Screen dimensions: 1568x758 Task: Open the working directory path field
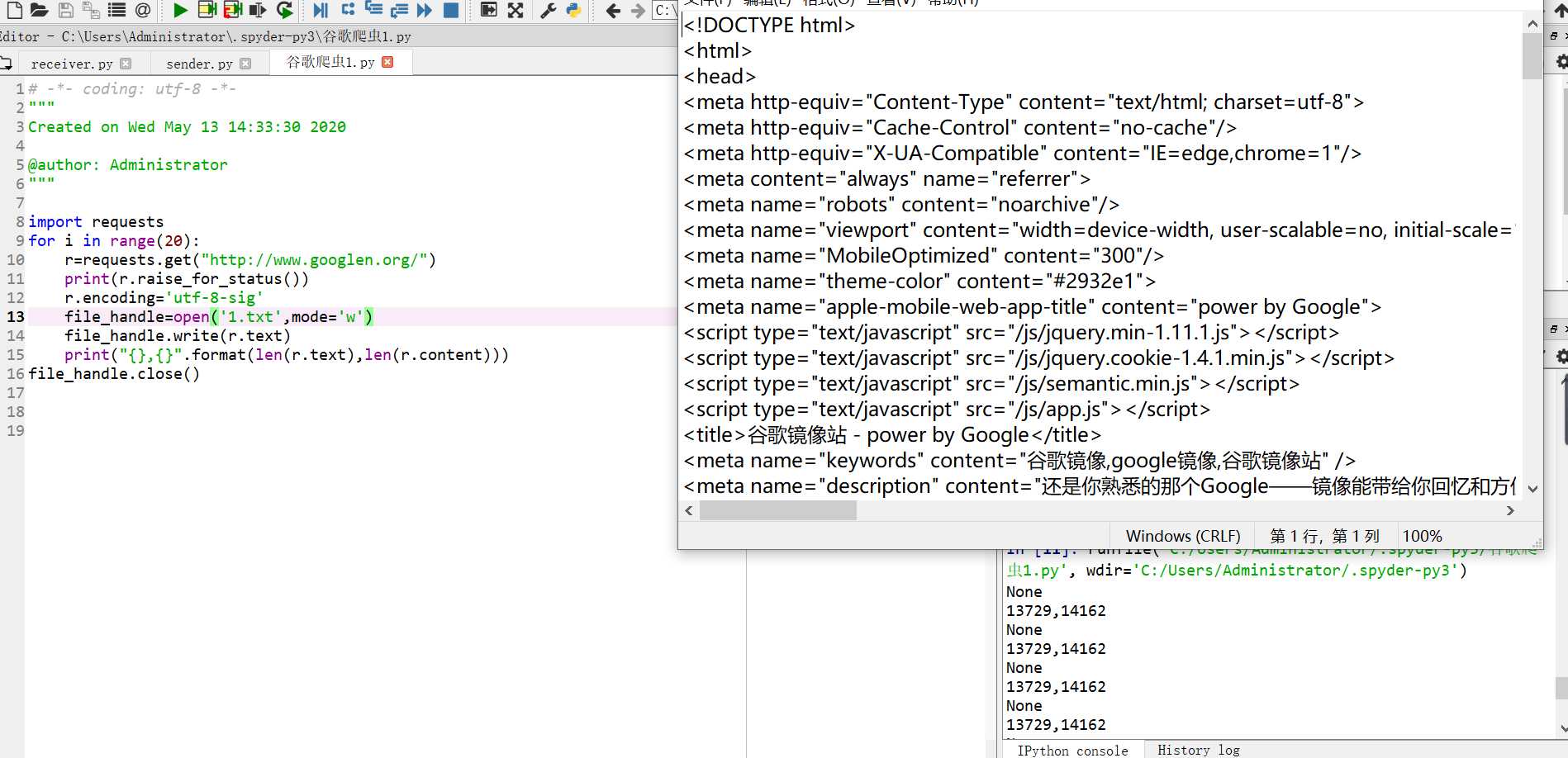(x=665, y=10)
